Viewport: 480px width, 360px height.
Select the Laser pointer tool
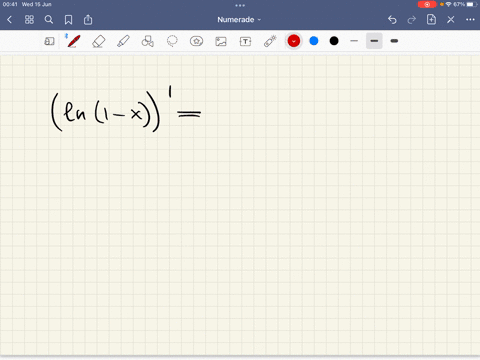click(270, 41)
